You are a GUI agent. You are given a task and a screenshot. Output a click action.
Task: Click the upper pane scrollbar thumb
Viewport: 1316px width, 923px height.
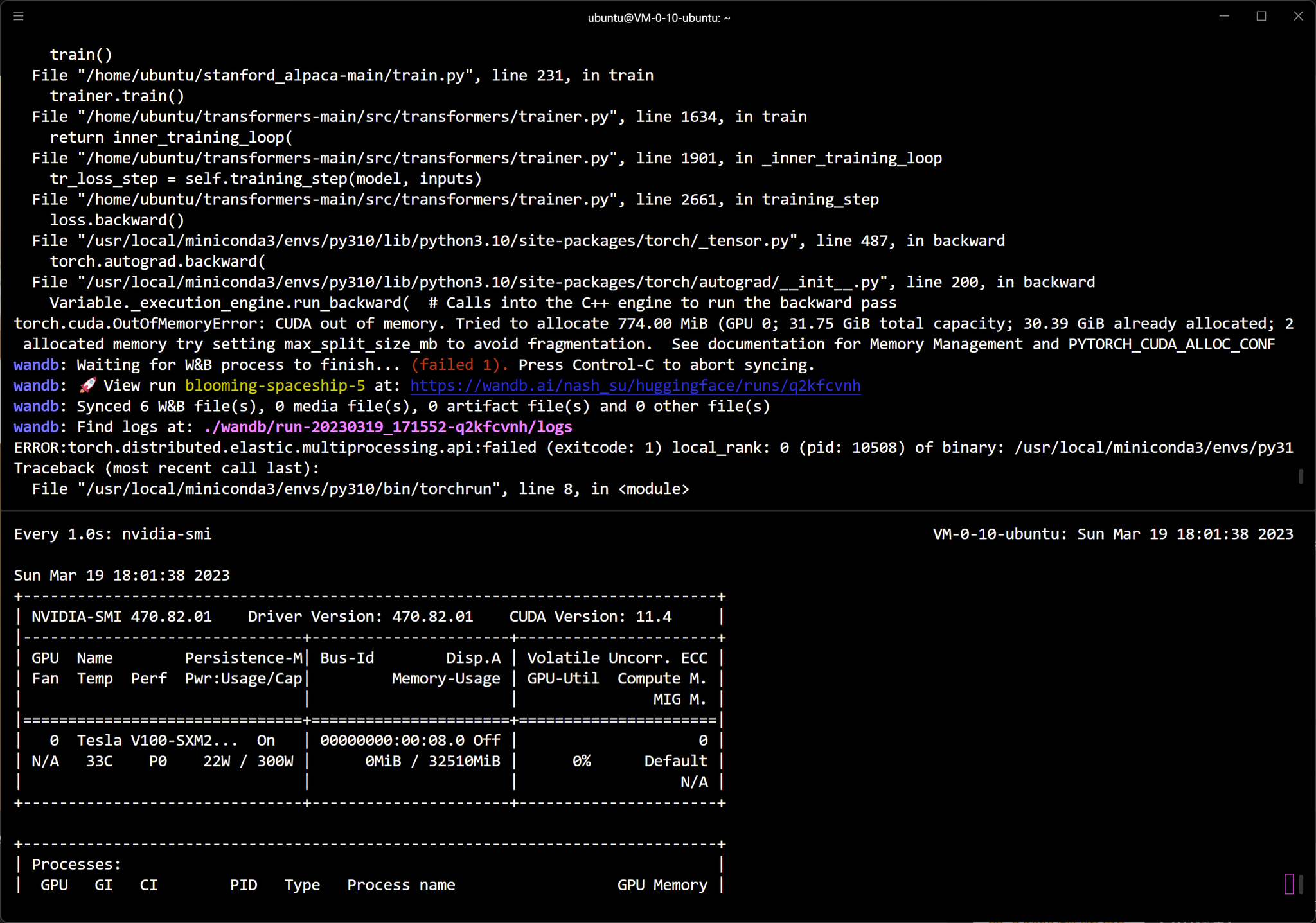point(1301,476)
